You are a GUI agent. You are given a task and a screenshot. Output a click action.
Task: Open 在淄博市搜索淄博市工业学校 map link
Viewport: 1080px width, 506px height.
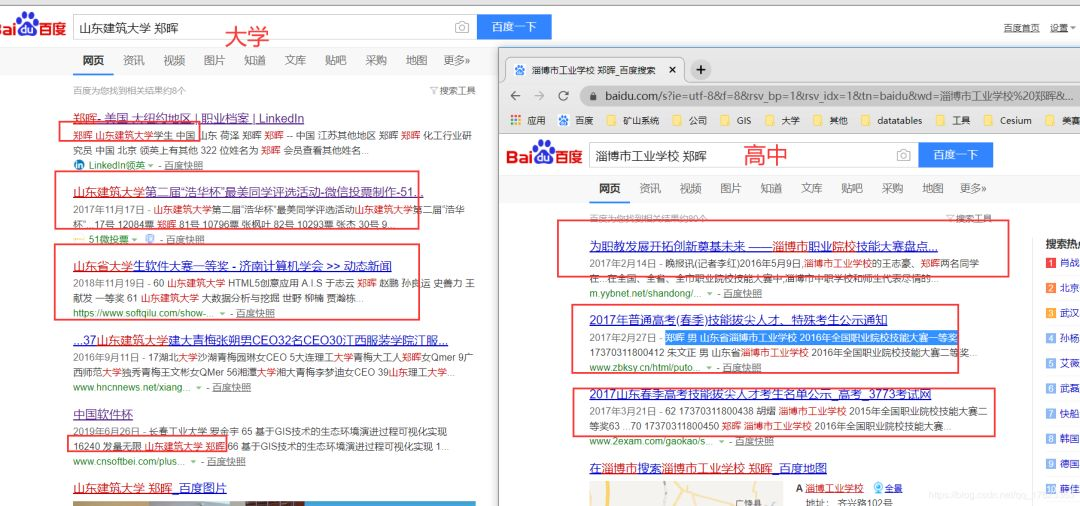708,468
